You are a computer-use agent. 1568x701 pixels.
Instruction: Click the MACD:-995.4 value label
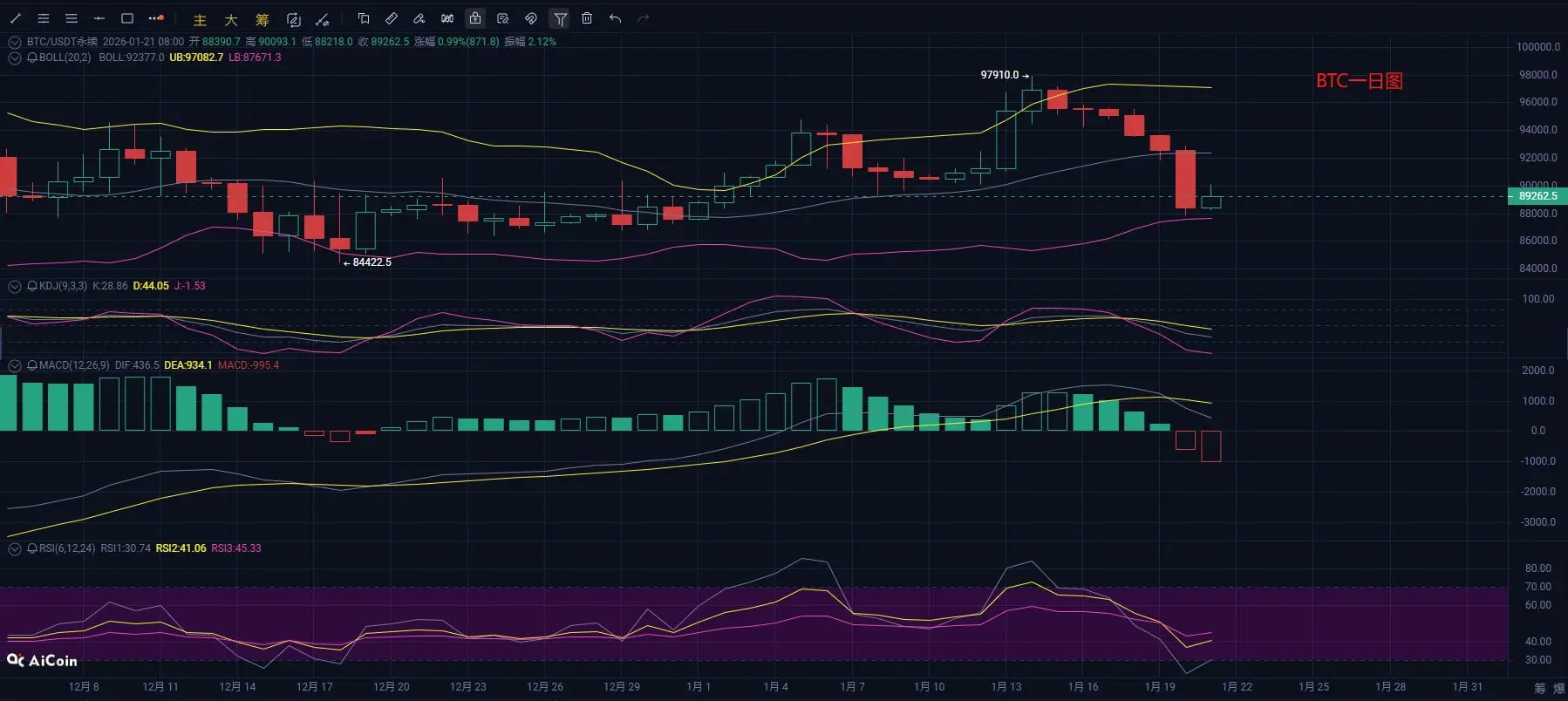point(249,365)
